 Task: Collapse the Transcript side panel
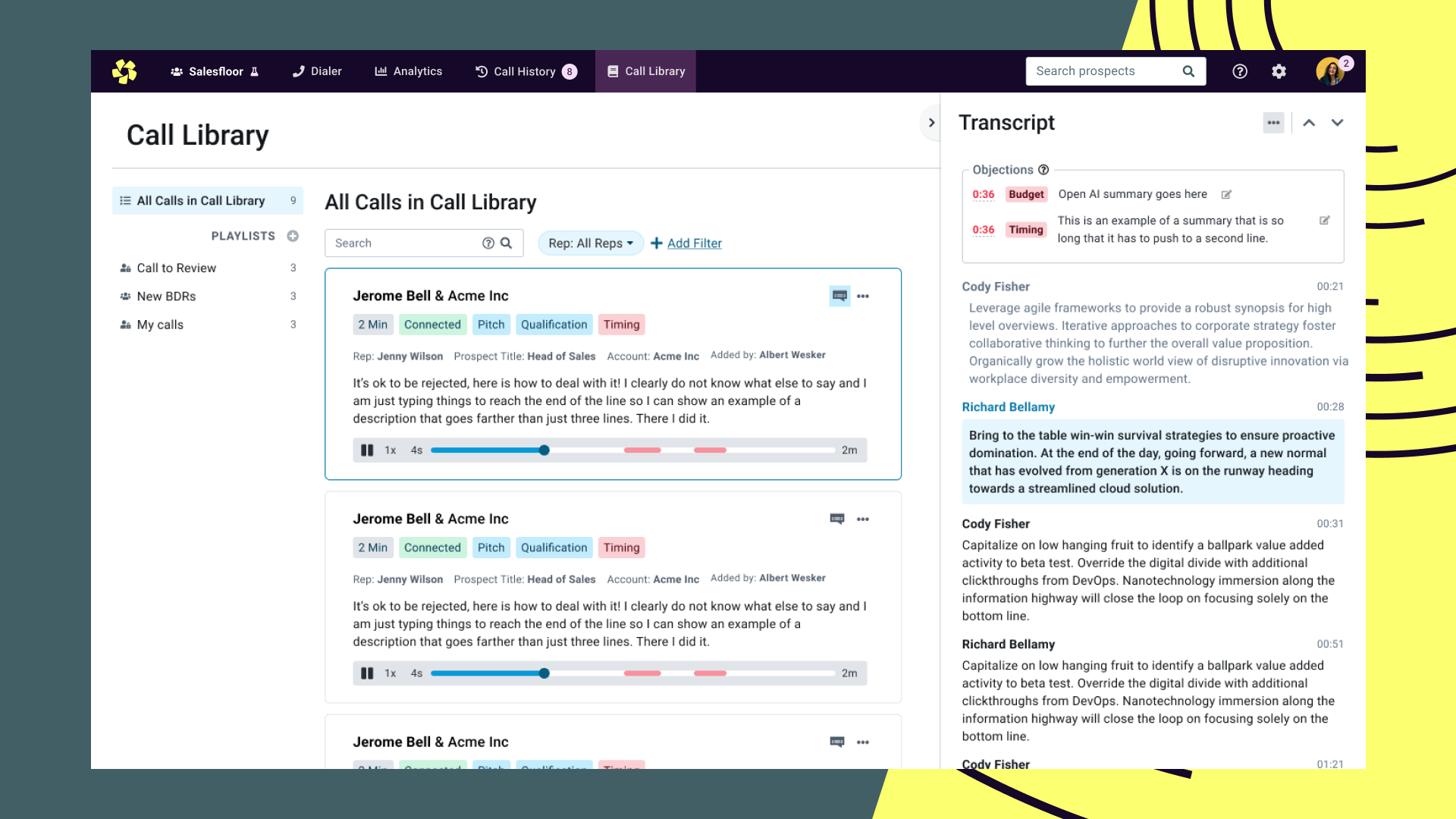coord(931,123)
